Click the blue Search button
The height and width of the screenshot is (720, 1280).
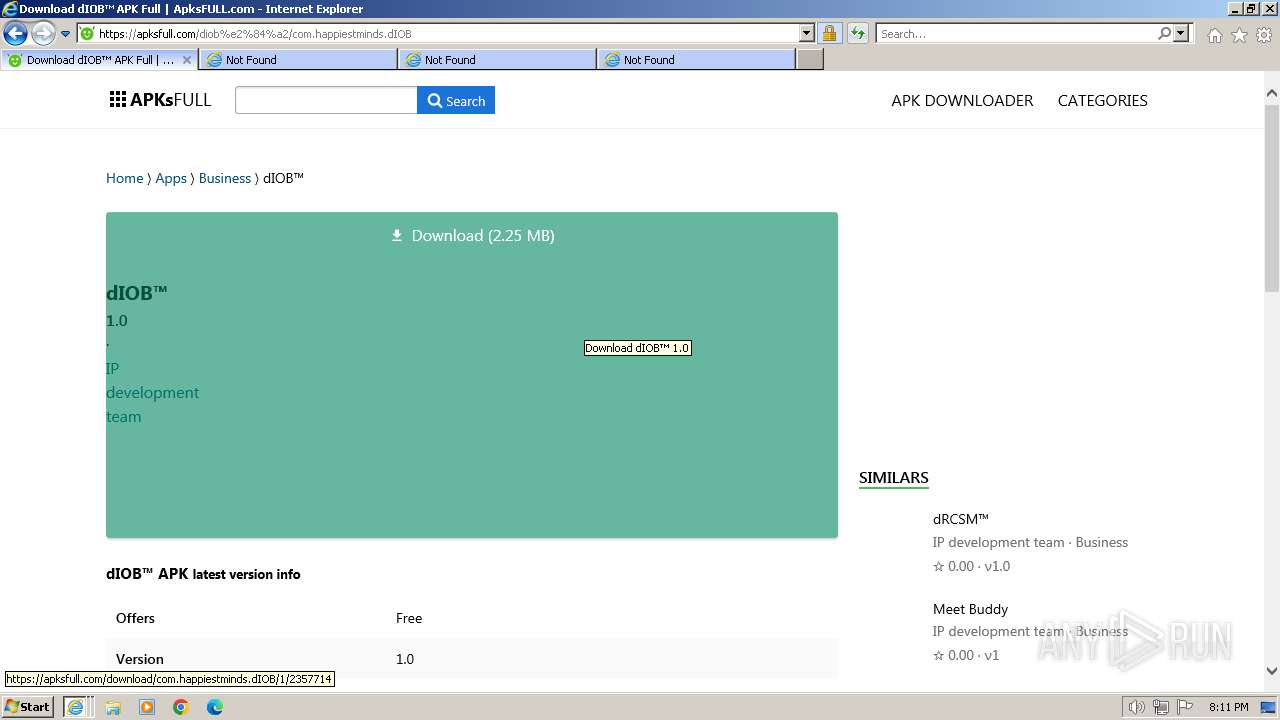tap(456, 100)
